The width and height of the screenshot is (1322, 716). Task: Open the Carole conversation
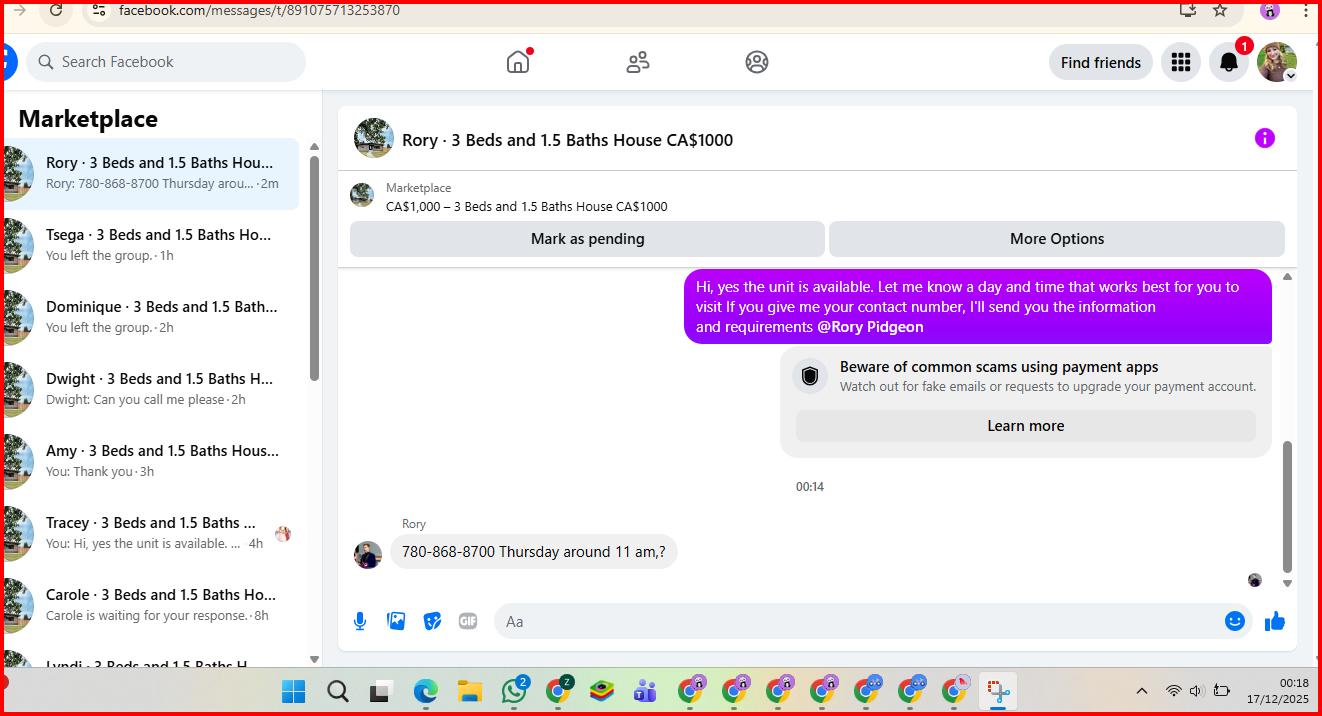tap(152, 606)
